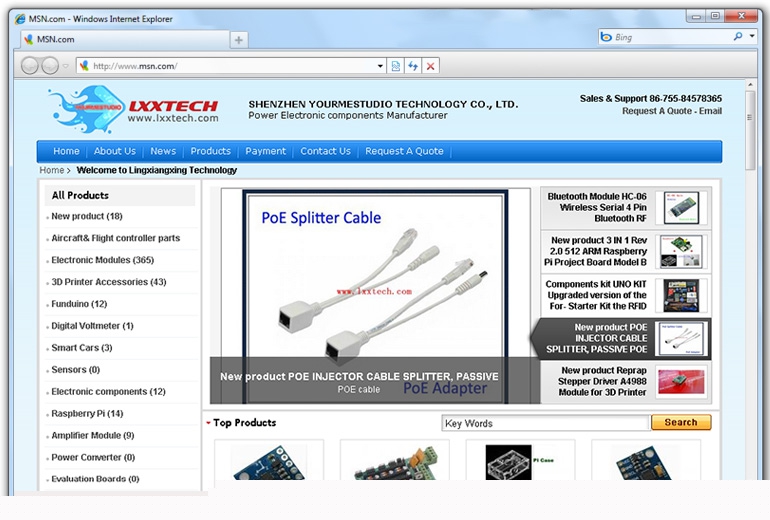Click the MSN favicon in the address bar
The width and height of the screenshot is (770, 520).
(84, 66)
